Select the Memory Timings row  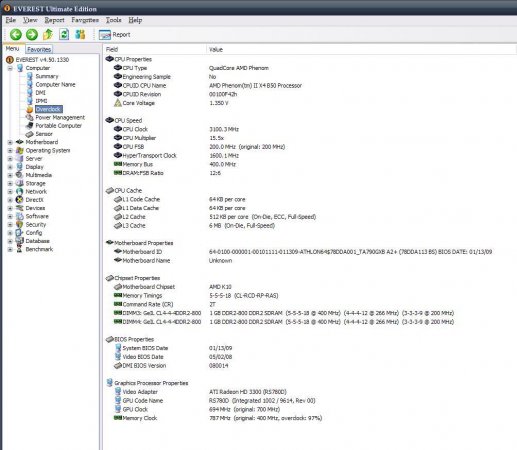310,296
